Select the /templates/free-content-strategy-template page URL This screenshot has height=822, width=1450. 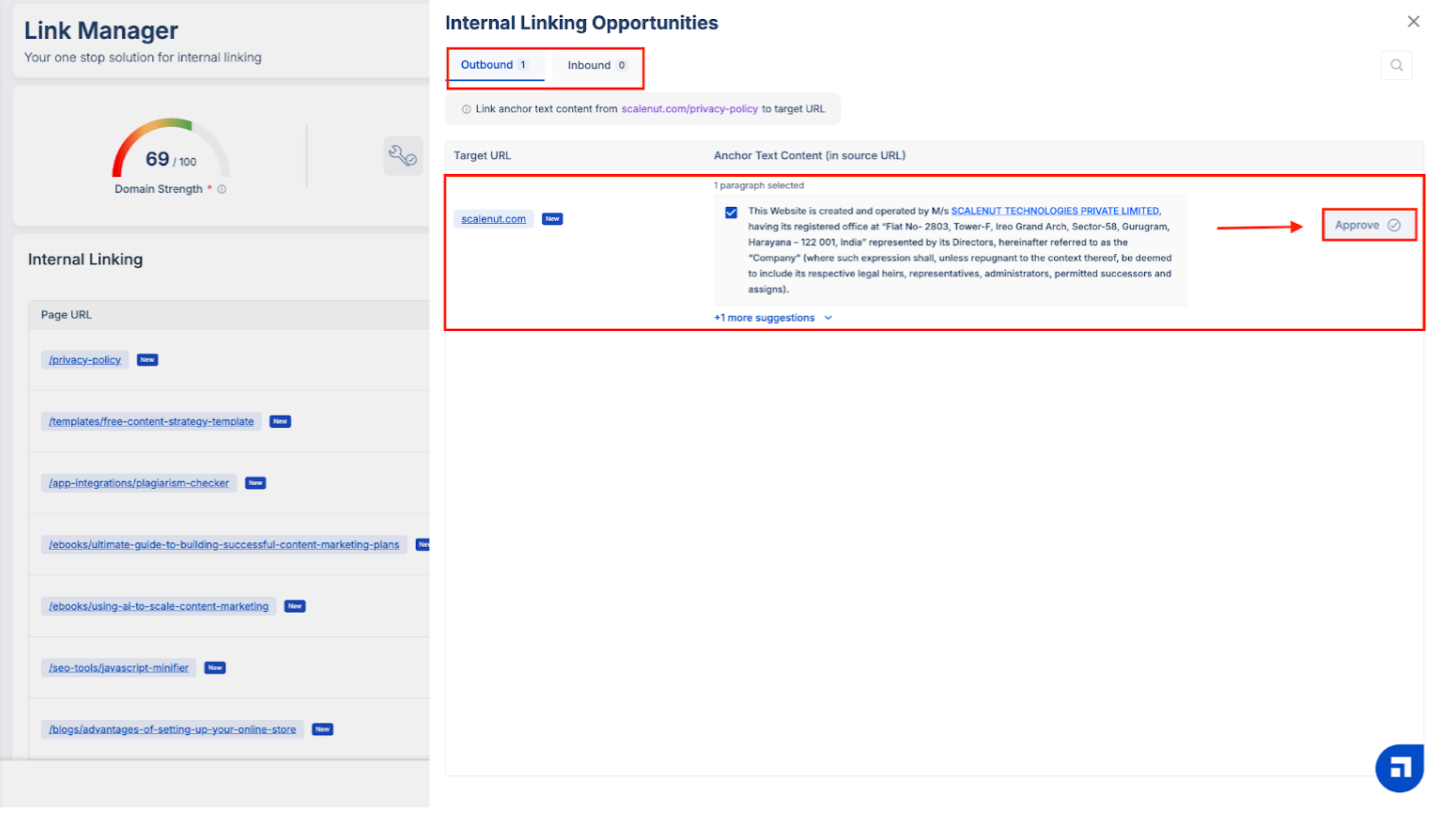(x=151, y=422)
